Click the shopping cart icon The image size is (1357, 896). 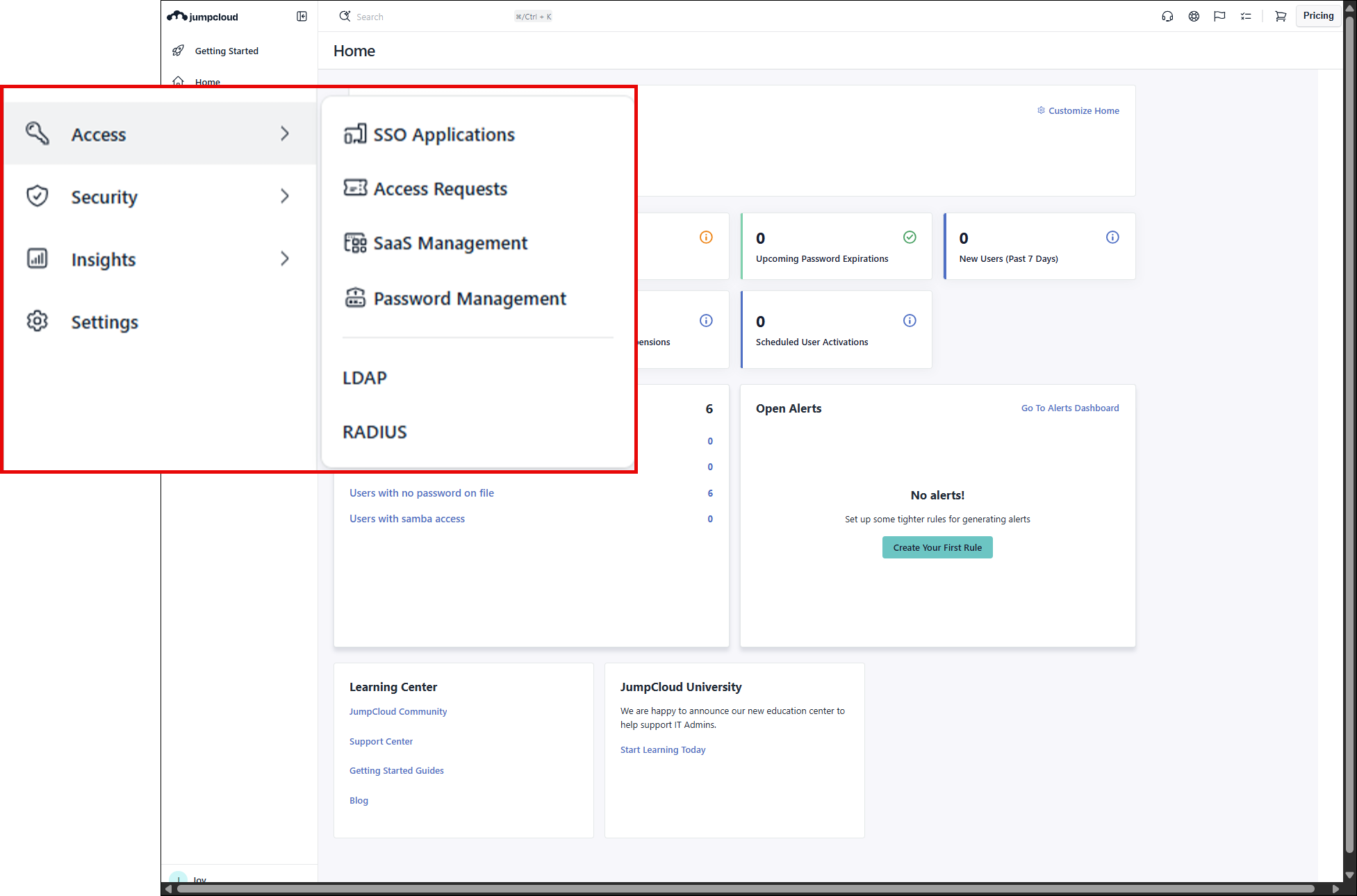point(1281,16)
